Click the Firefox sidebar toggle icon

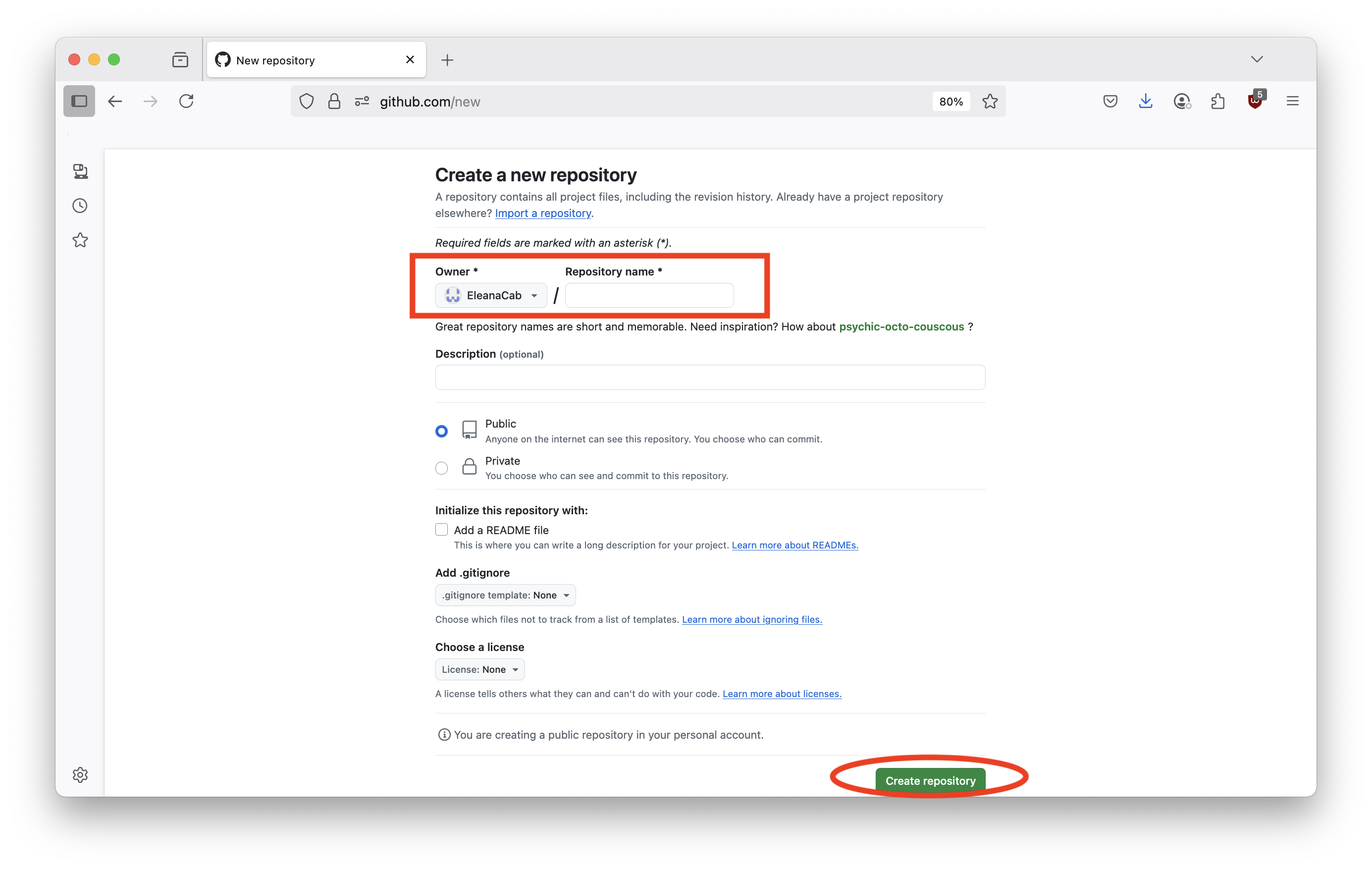pos(79,102)
